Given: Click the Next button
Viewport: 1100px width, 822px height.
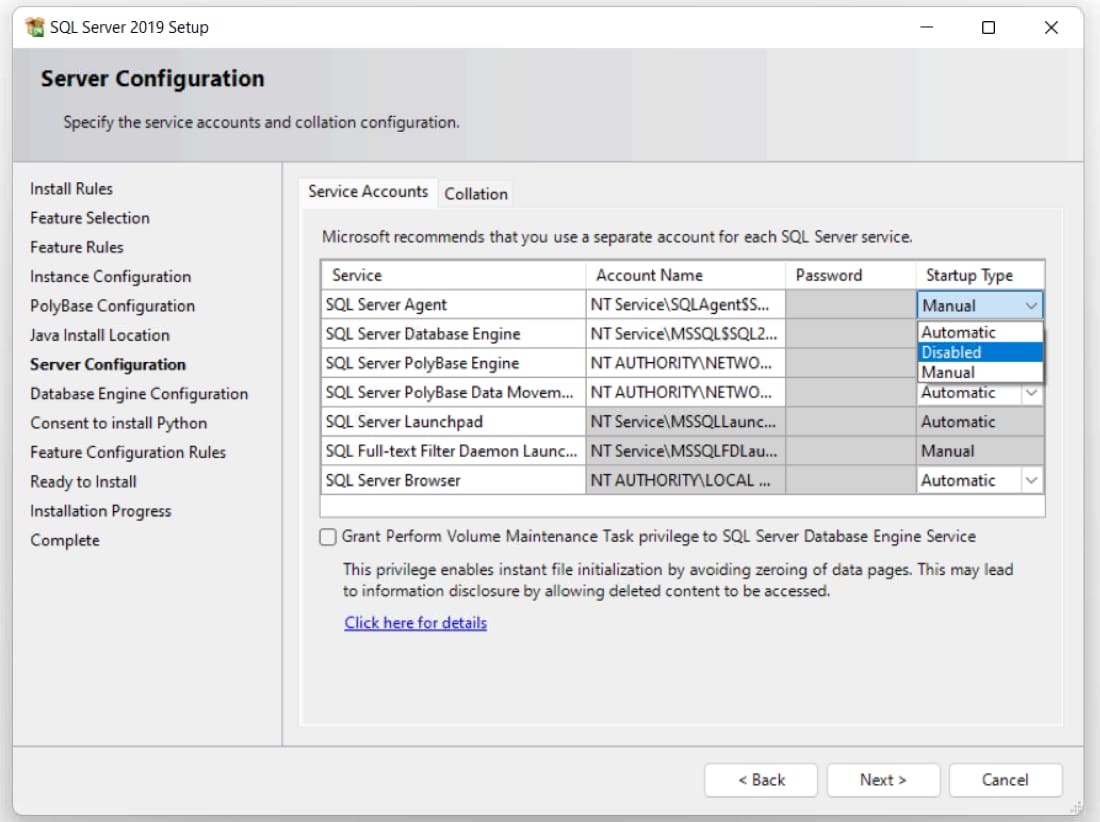Looking at the screenshot, I should 883,780.
